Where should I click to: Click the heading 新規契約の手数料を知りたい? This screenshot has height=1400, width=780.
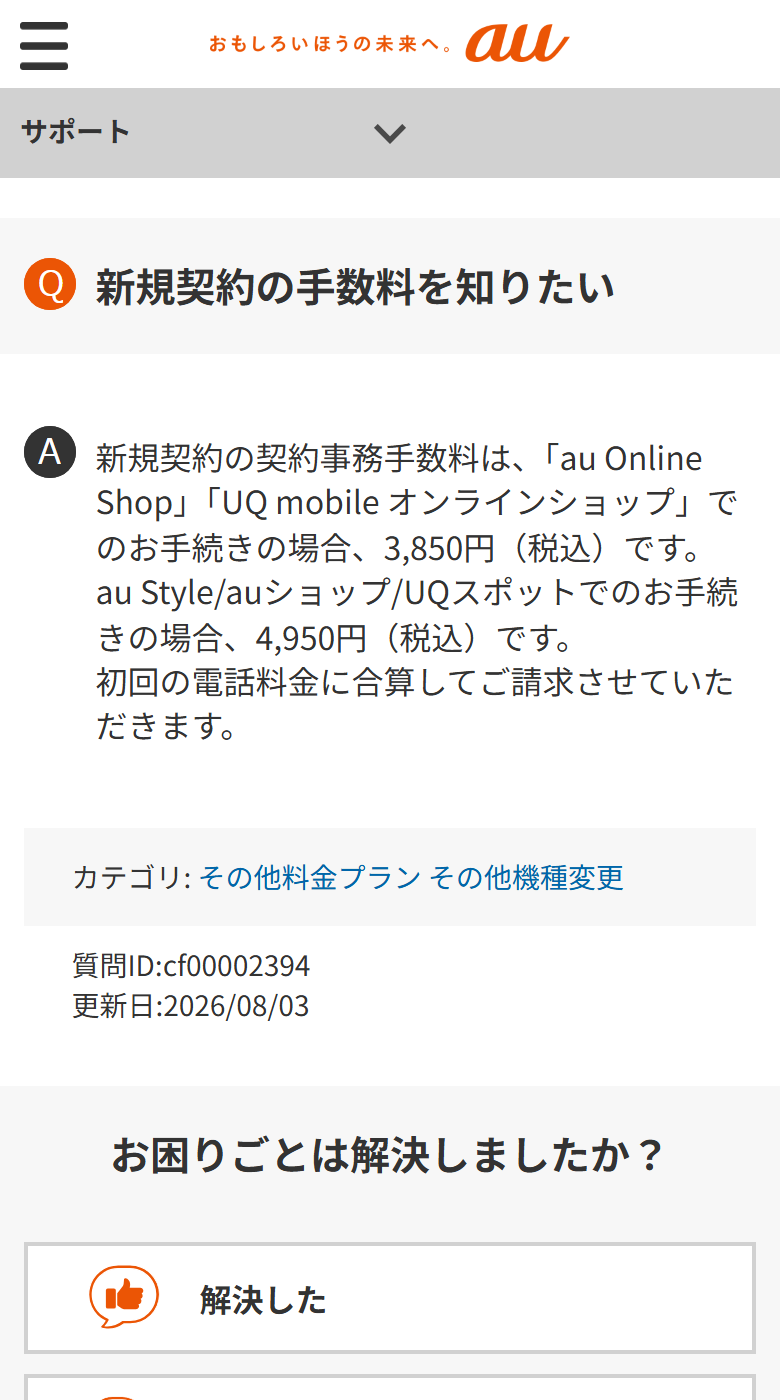click(x=355, y=287)
